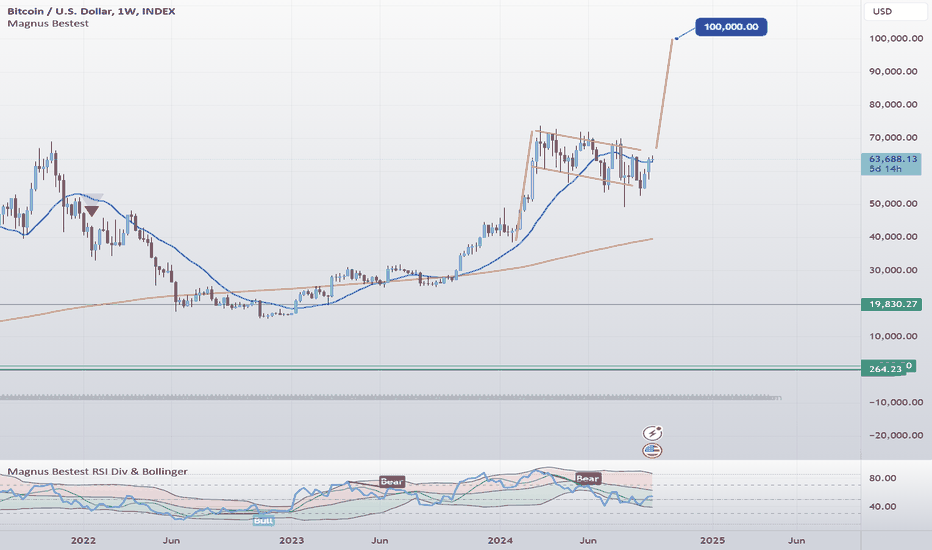Click the 2023 label on time axis

click(x=291, y=540)
